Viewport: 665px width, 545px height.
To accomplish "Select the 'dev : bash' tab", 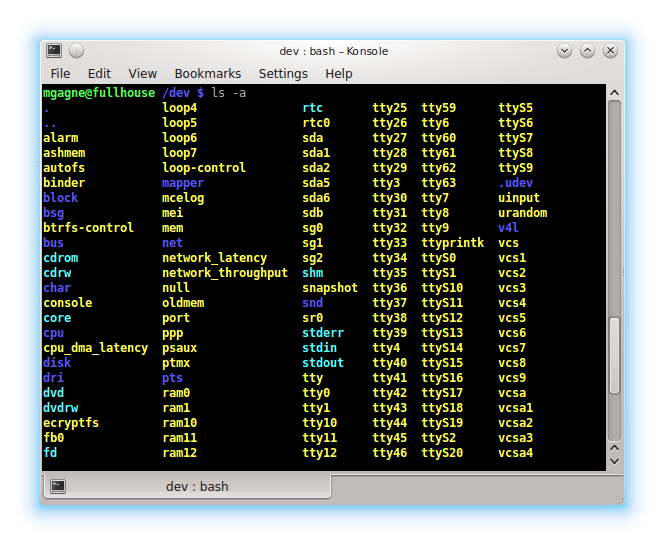I will coord(187,486).
